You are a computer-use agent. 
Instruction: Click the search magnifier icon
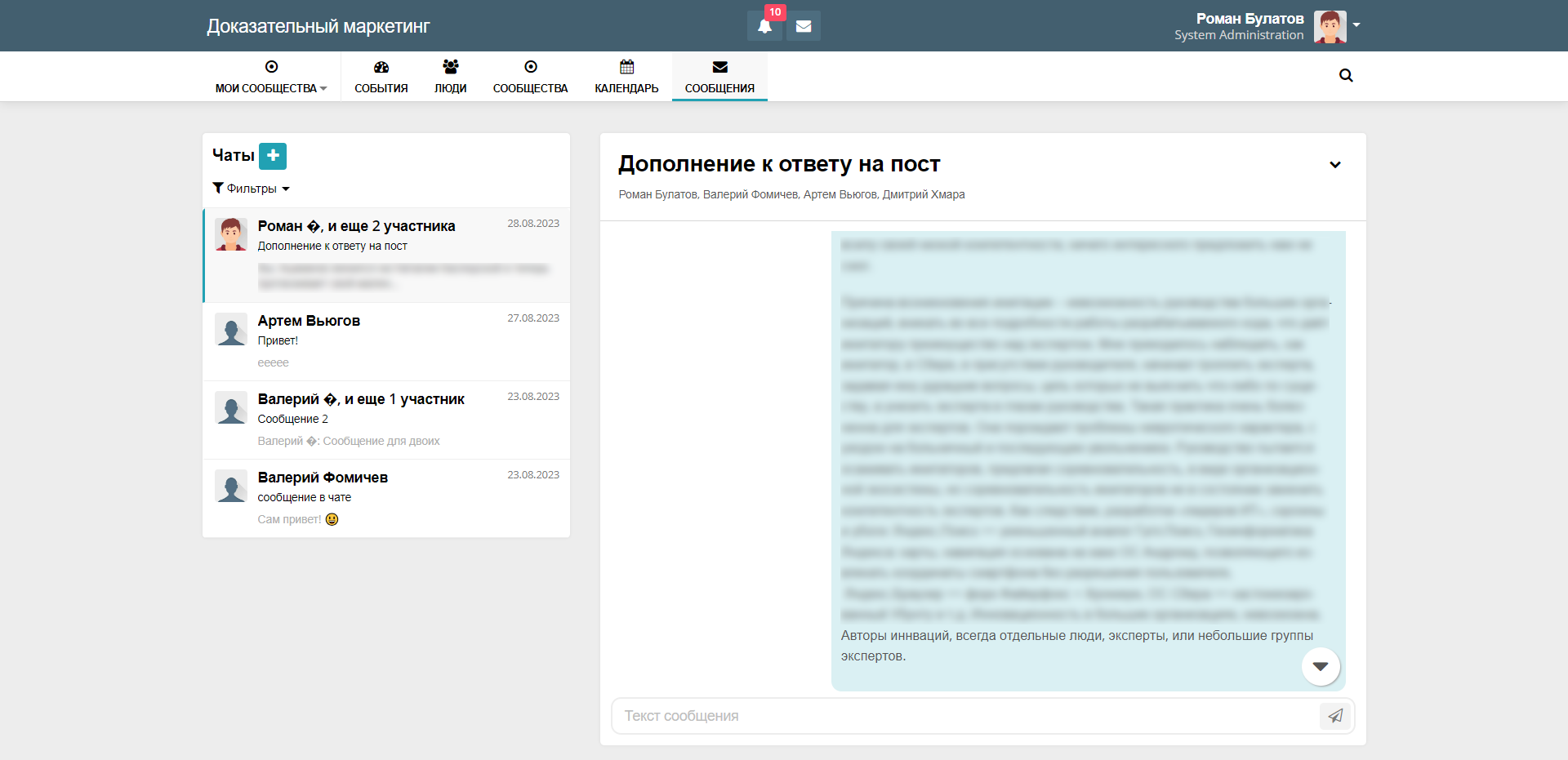(1346, 76)
